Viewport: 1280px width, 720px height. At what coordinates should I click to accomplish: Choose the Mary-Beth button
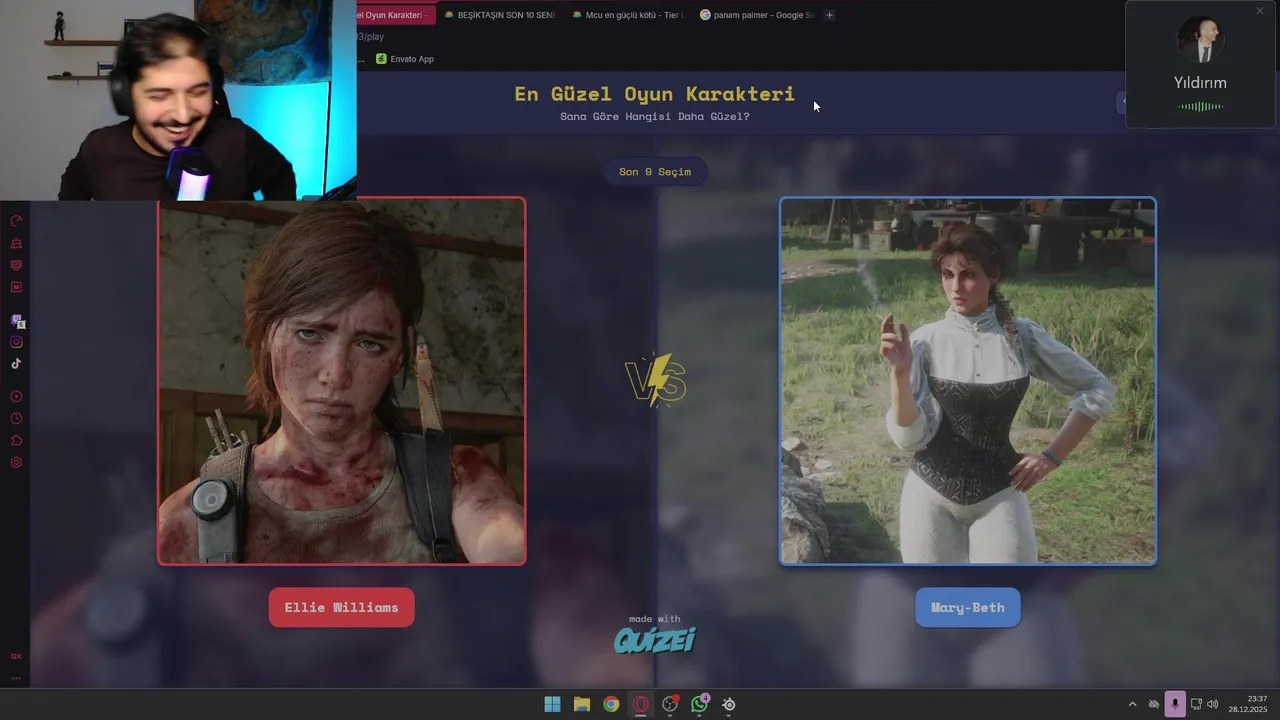click(967, 607)
